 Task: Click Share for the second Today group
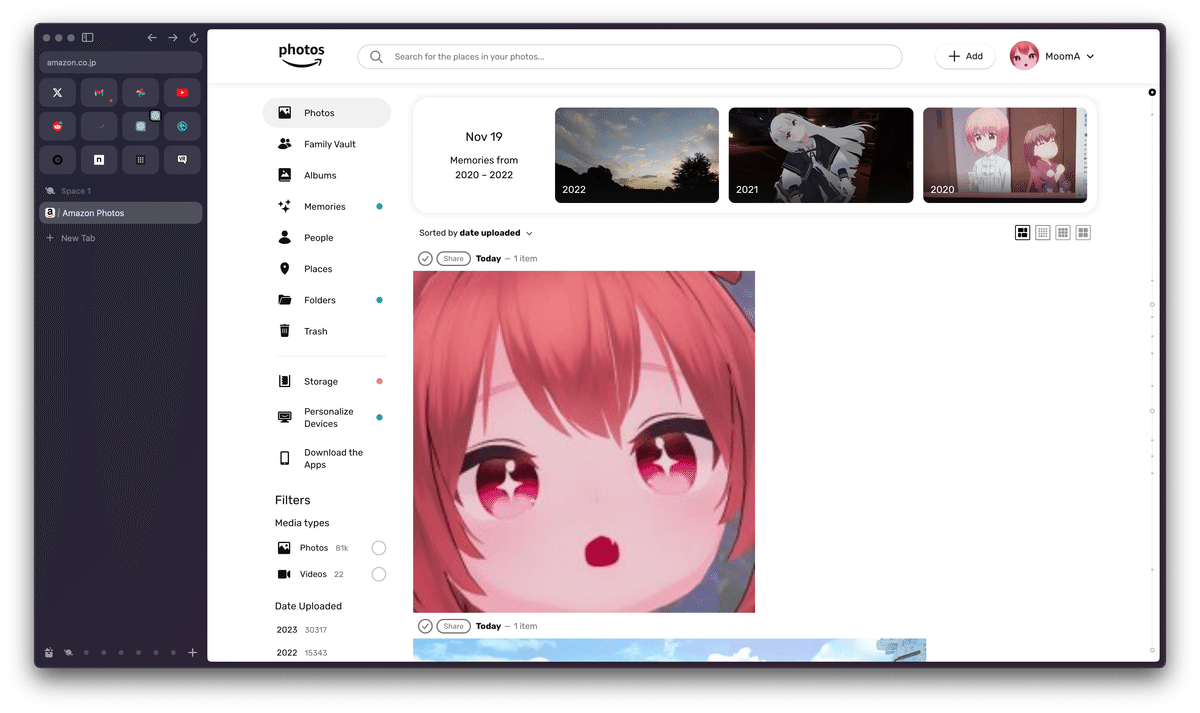[x=454, y=626]
